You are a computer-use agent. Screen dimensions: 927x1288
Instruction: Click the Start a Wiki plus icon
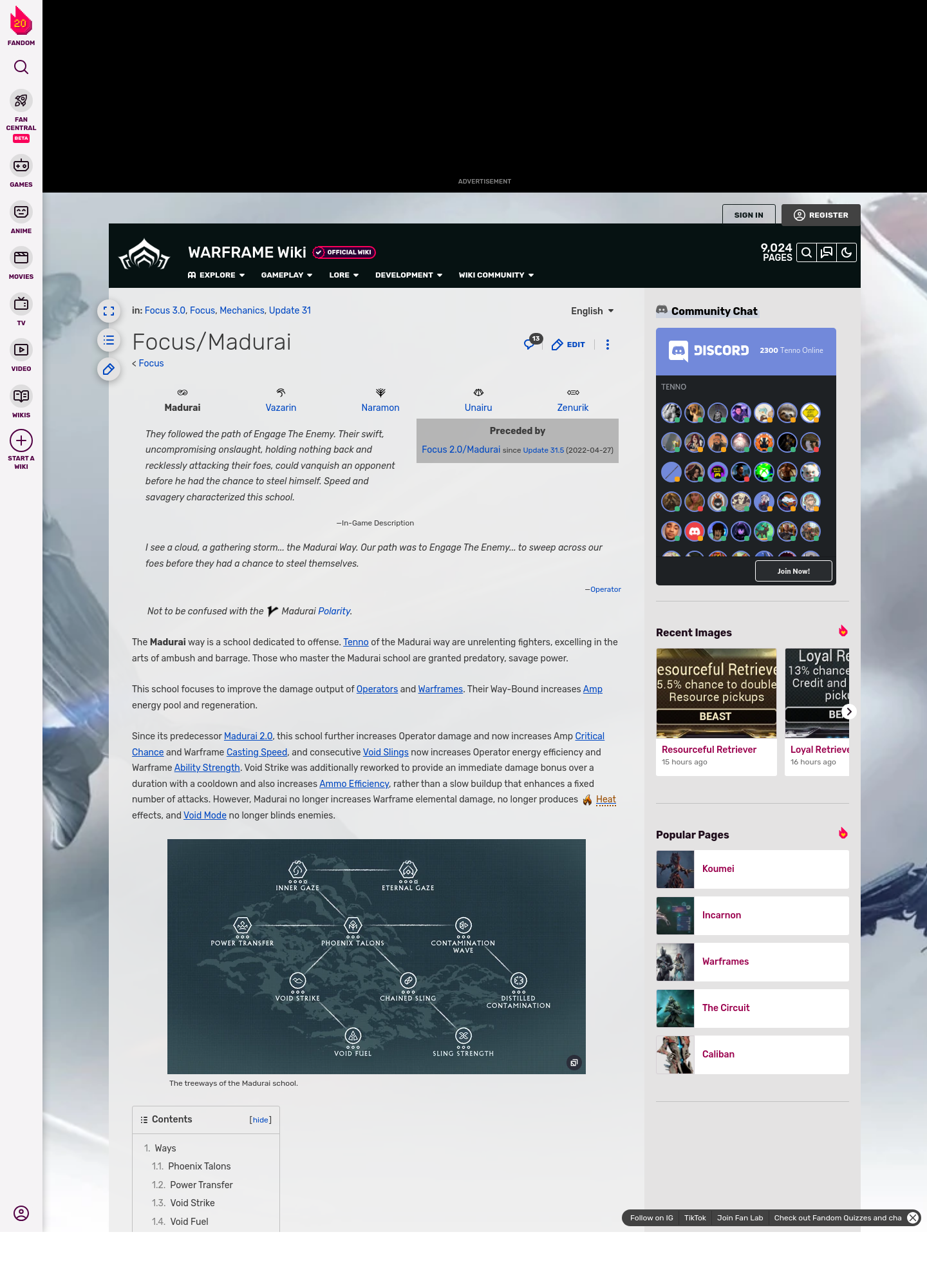coord(21,440)
